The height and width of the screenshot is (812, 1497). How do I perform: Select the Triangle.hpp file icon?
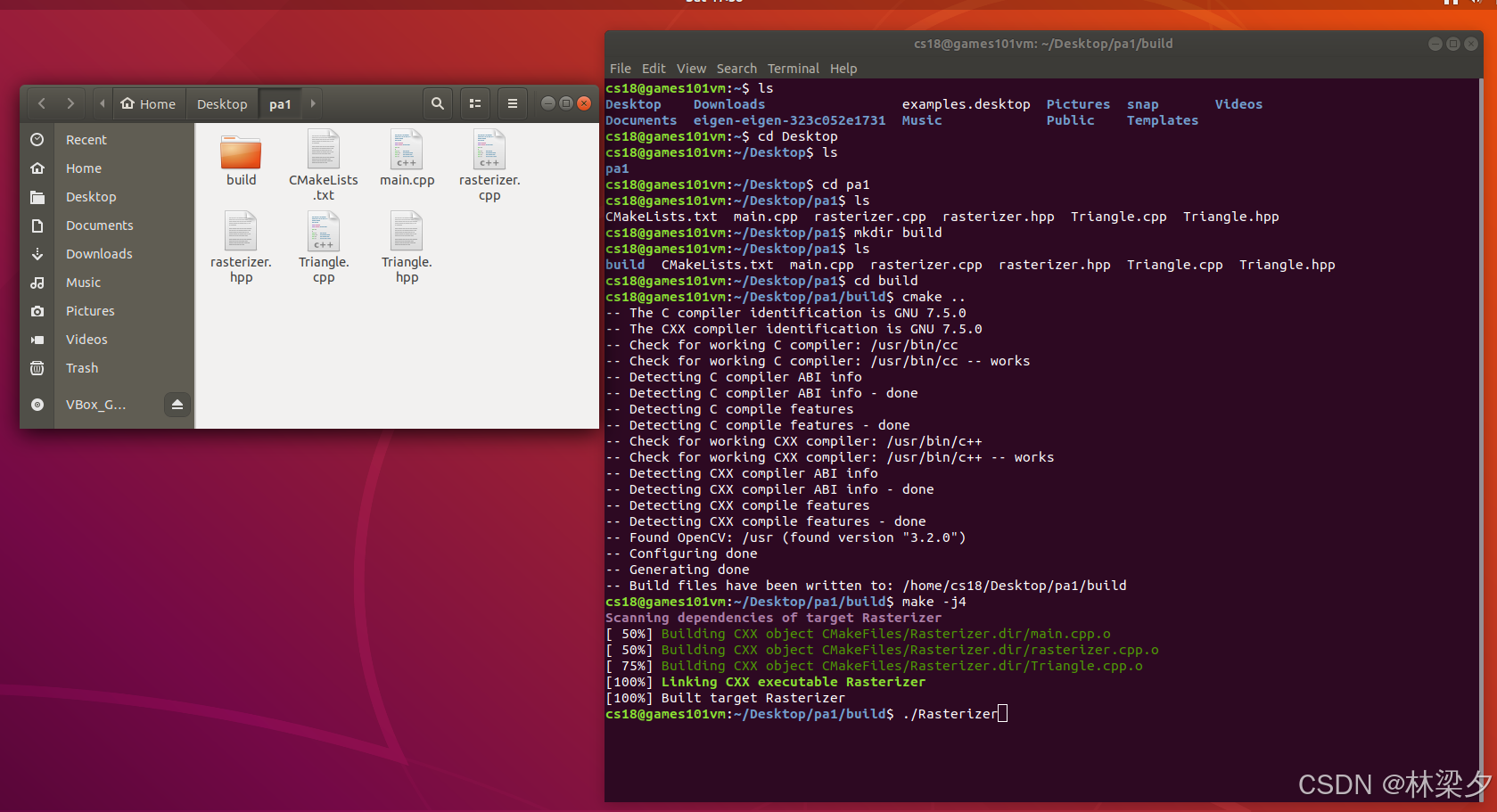coord(407,232)
